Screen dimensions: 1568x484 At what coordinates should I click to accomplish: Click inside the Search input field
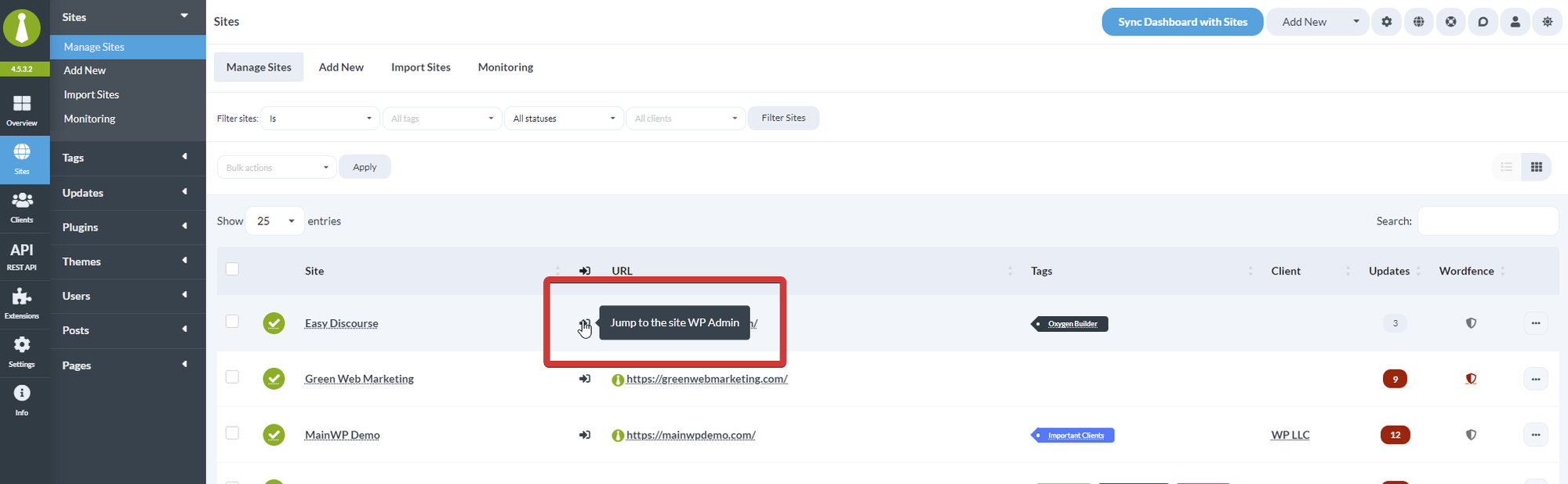1488,221
